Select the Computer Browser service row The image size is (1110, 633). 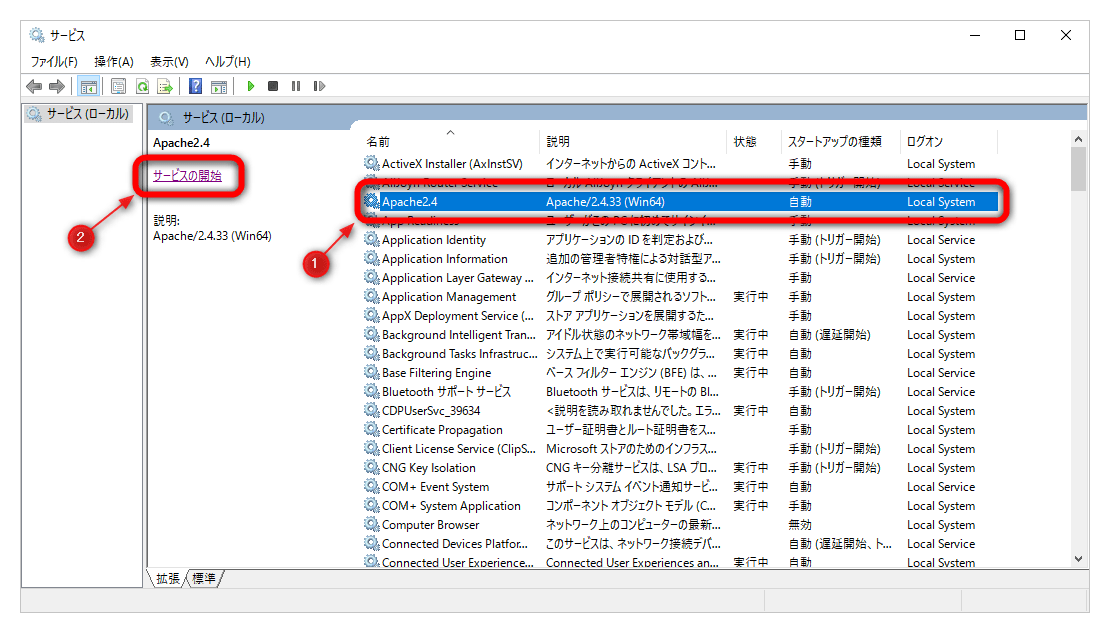coord(429,524)
